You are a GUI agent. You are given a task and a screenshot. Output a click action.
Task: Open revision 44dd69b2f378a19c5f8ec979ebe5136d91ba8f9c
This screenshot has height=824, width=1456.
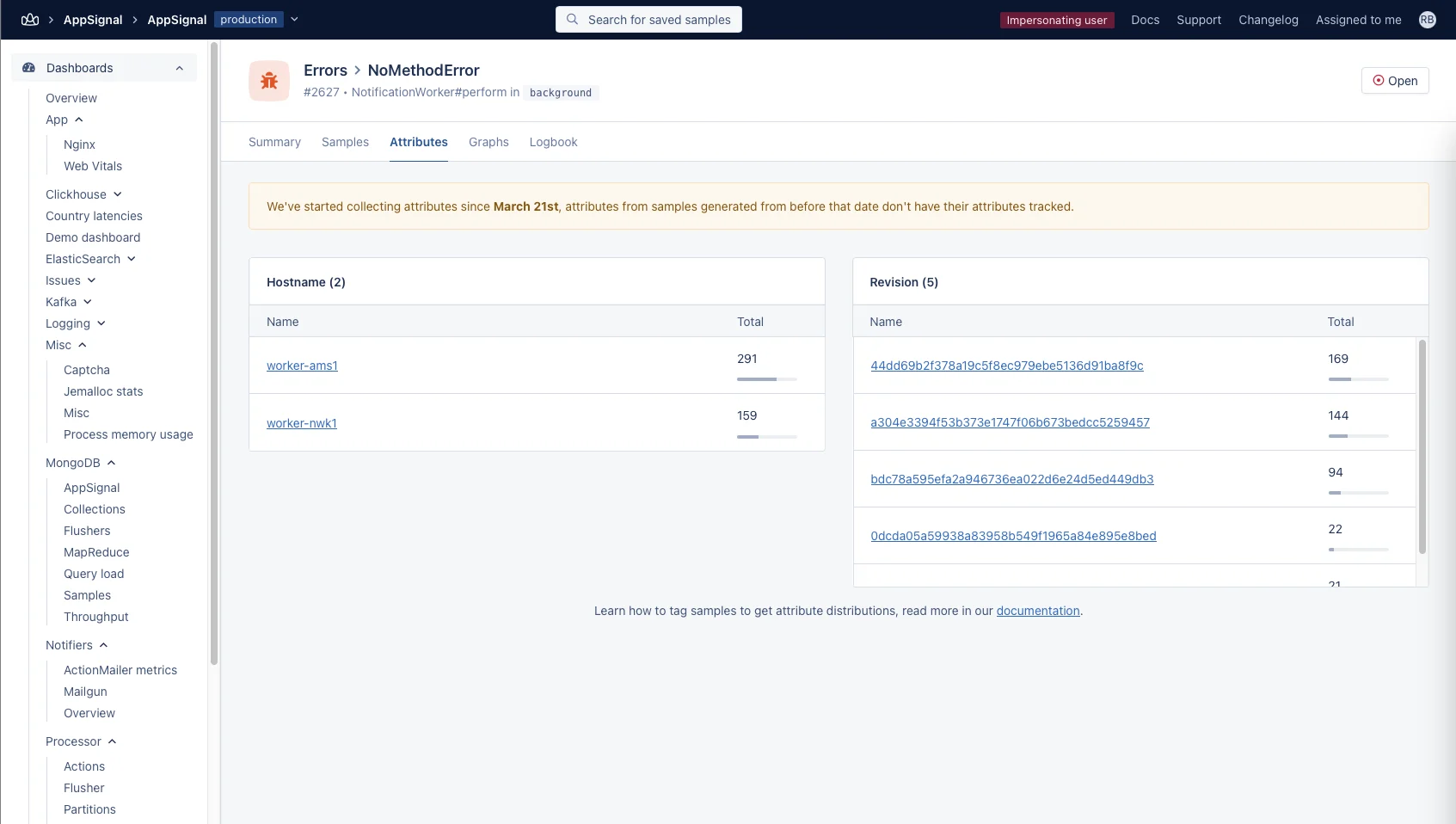pyautogui.click(x=1007, y=366)
